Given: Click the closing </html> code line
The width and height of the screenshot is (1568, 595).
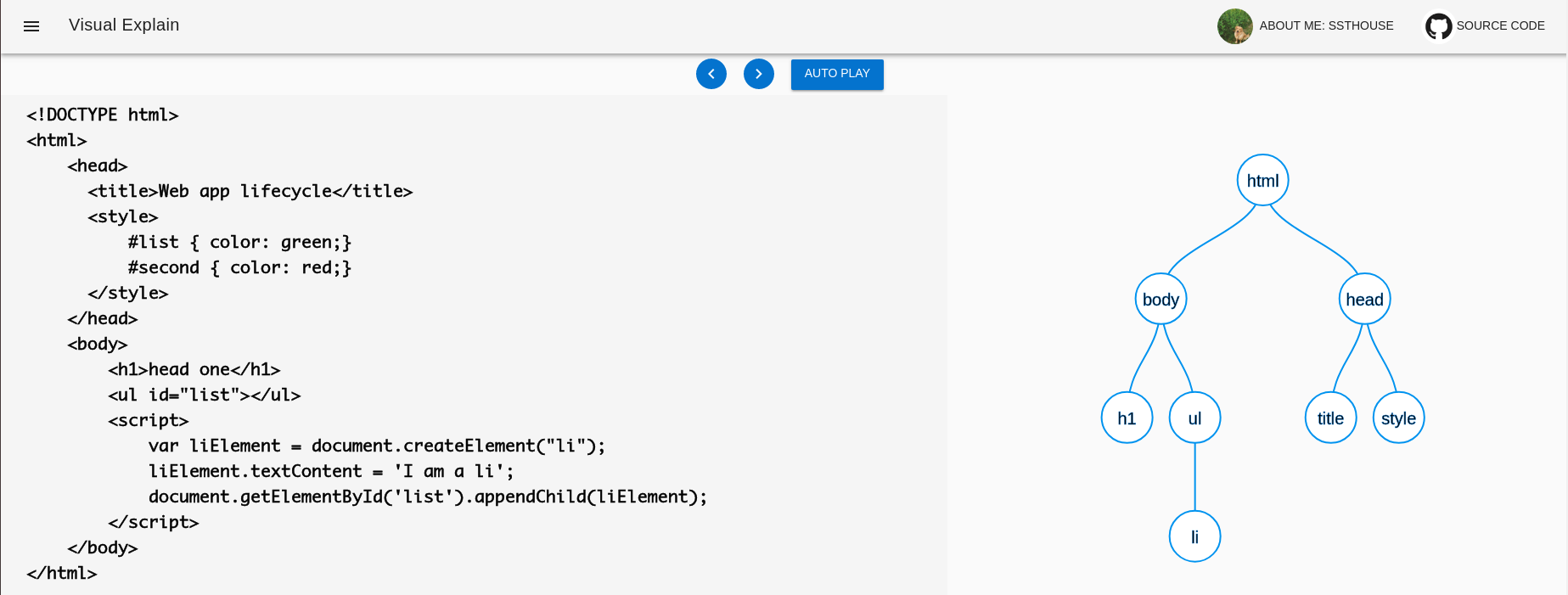Looking at the screenshot, I should 62,573.
